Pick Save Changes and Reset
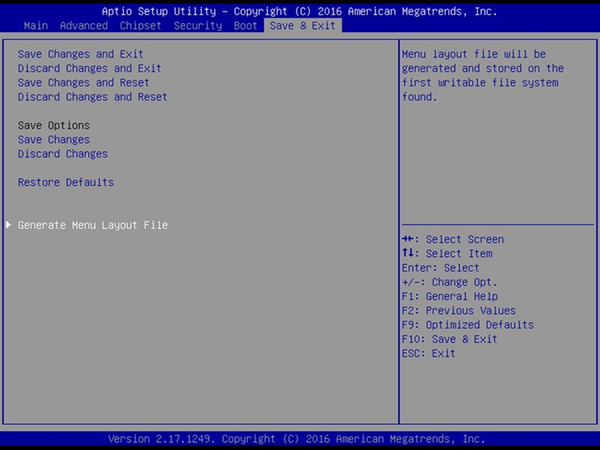Screen dimensions: 600x450 [x=84, y=82]
